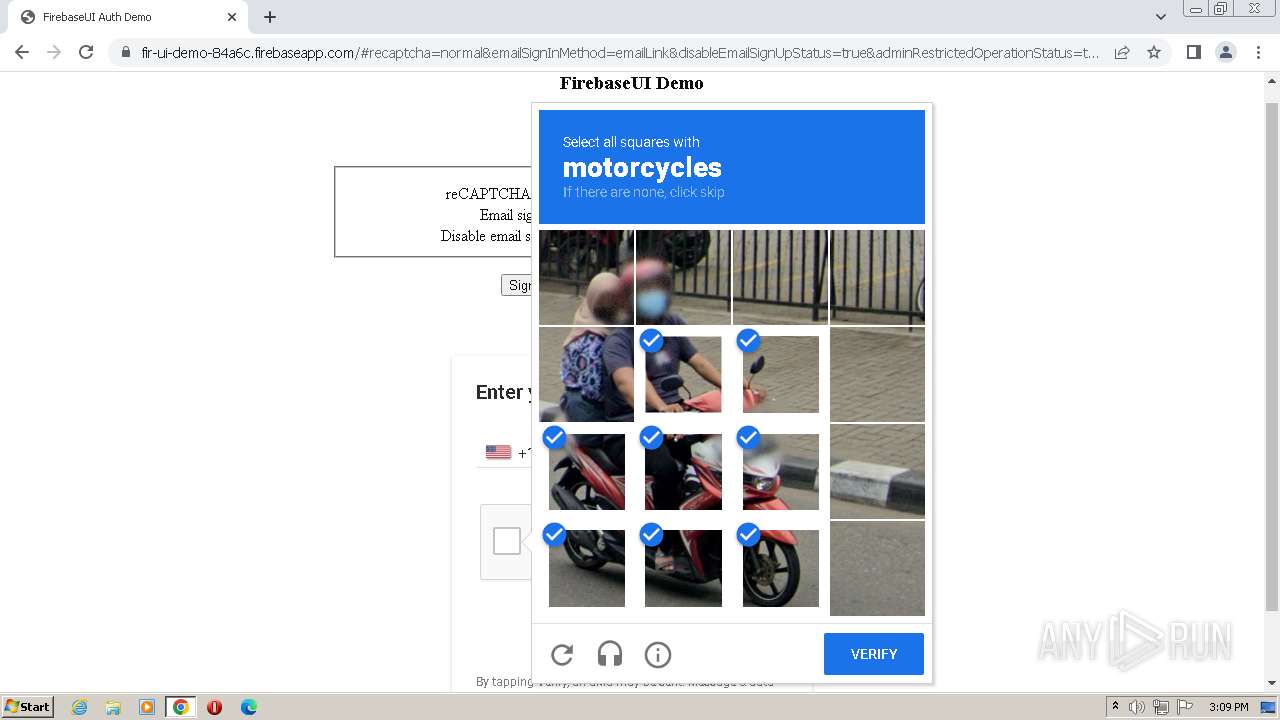Image resolution: width=1280 pixels, height=720 pixels.
Task: Open volume tray icon
Action: coord(1137,707)
